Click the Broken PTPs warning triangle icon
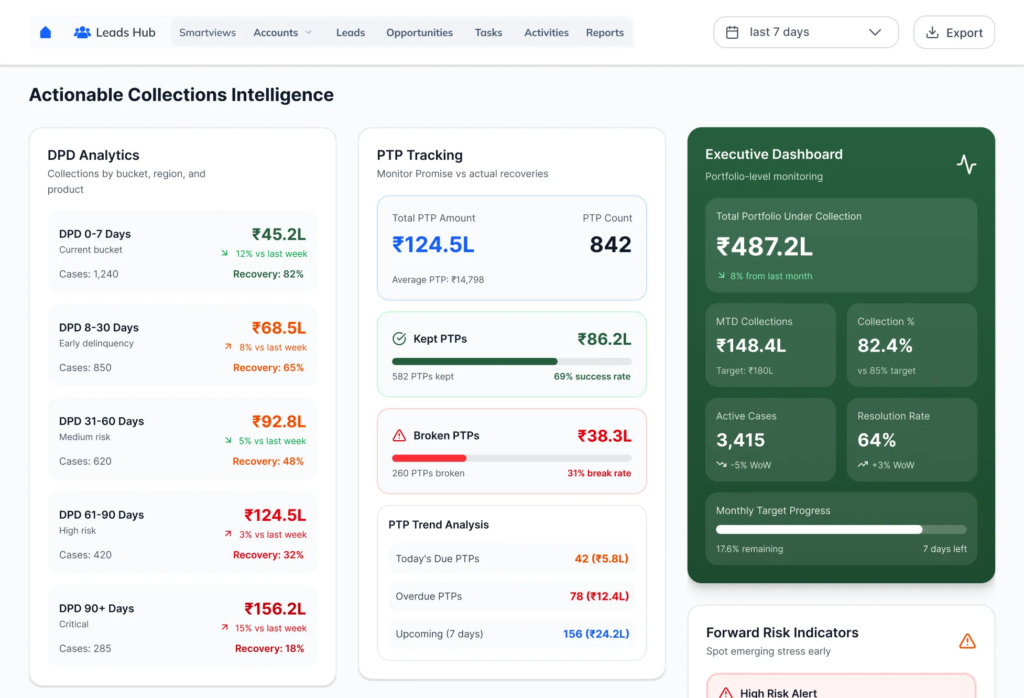 399,436
